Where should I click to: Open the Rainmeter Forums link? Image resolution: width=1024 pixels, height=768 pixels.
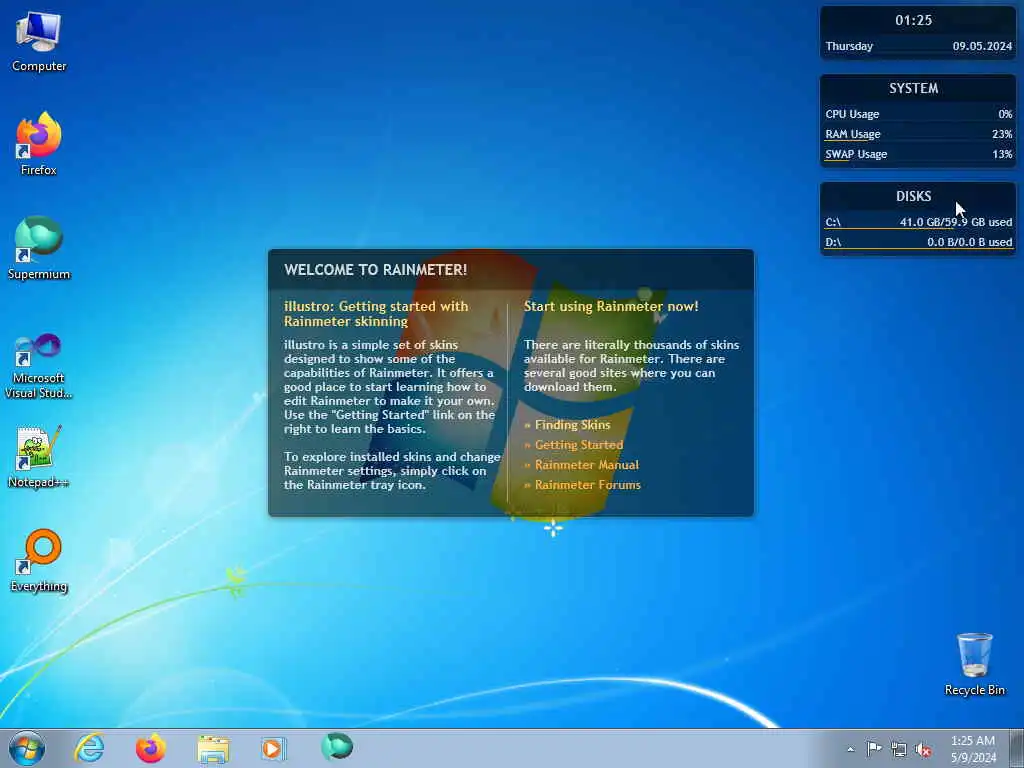click(587, 485)
